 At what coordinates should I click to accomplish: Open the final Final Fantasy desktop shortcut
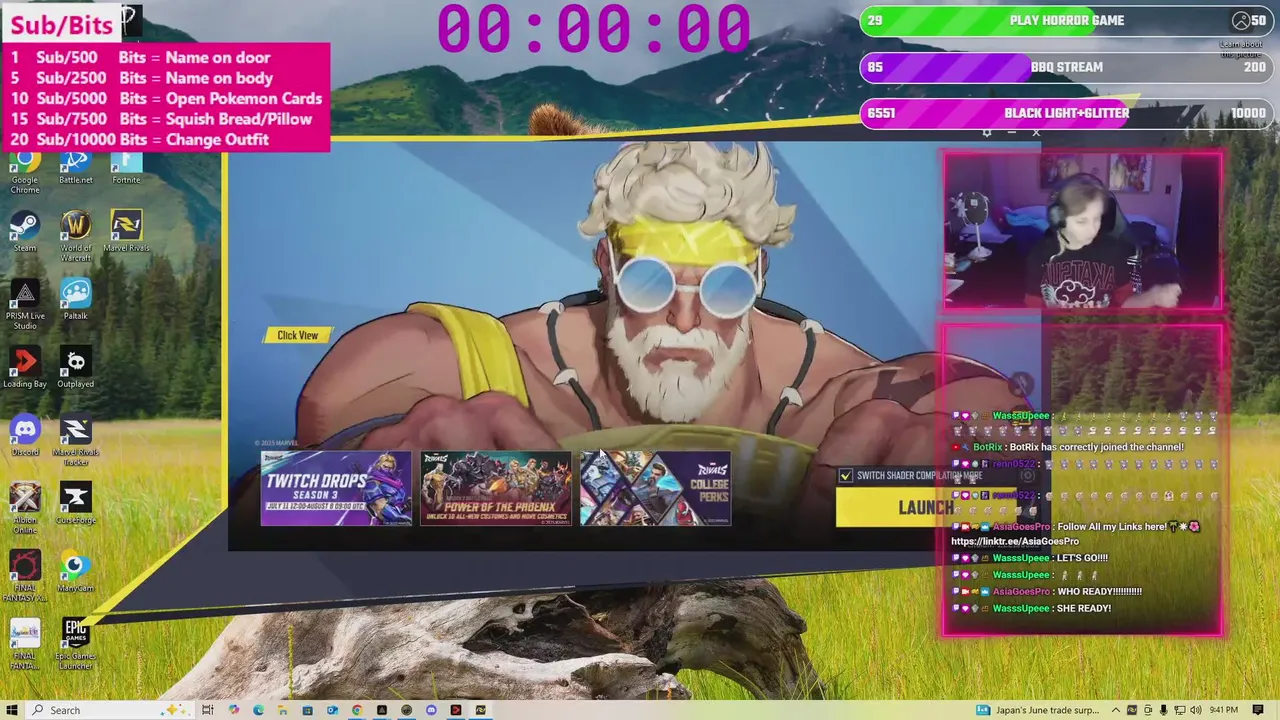click(x=25, y=644)
